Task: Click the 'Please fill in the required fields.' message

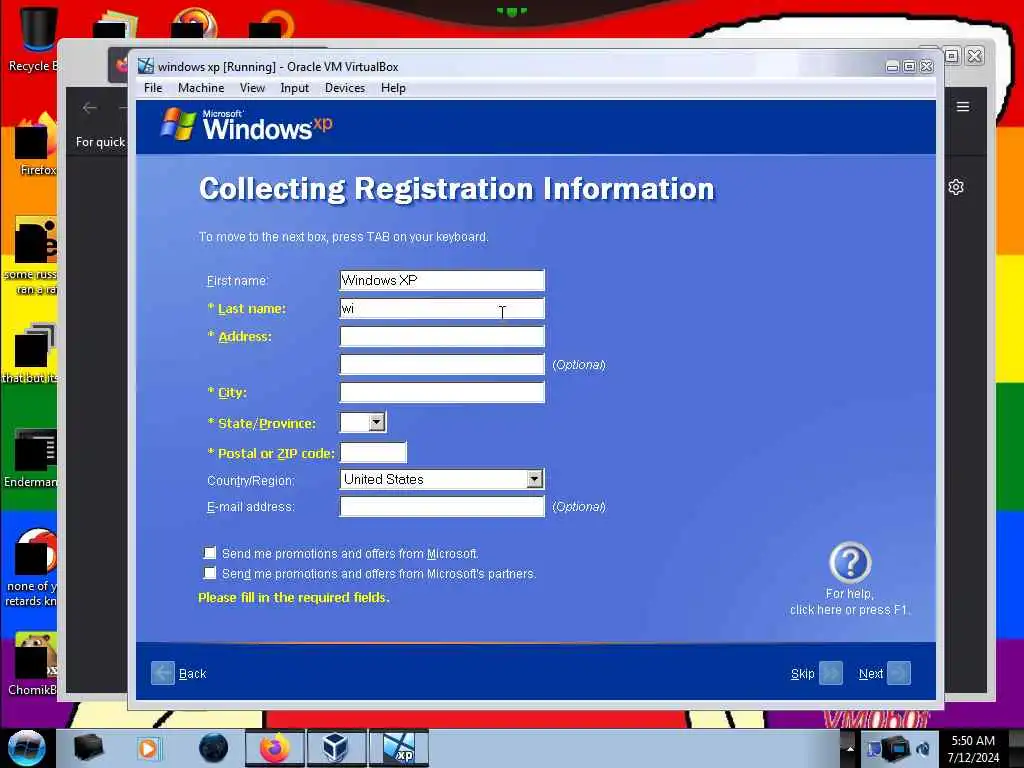Action: point(294,598)
